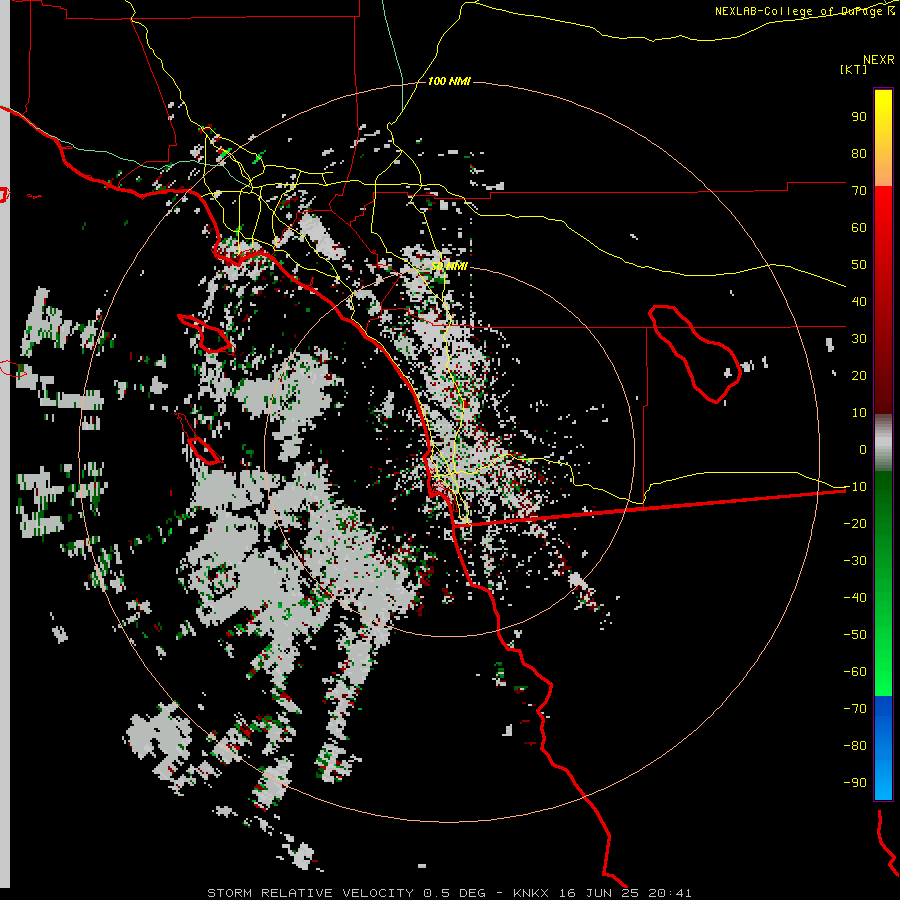Viewport: 900px width, 900px height.
Task: Click the 100 NMI range ring label
Action: click(x=449, y=81)
